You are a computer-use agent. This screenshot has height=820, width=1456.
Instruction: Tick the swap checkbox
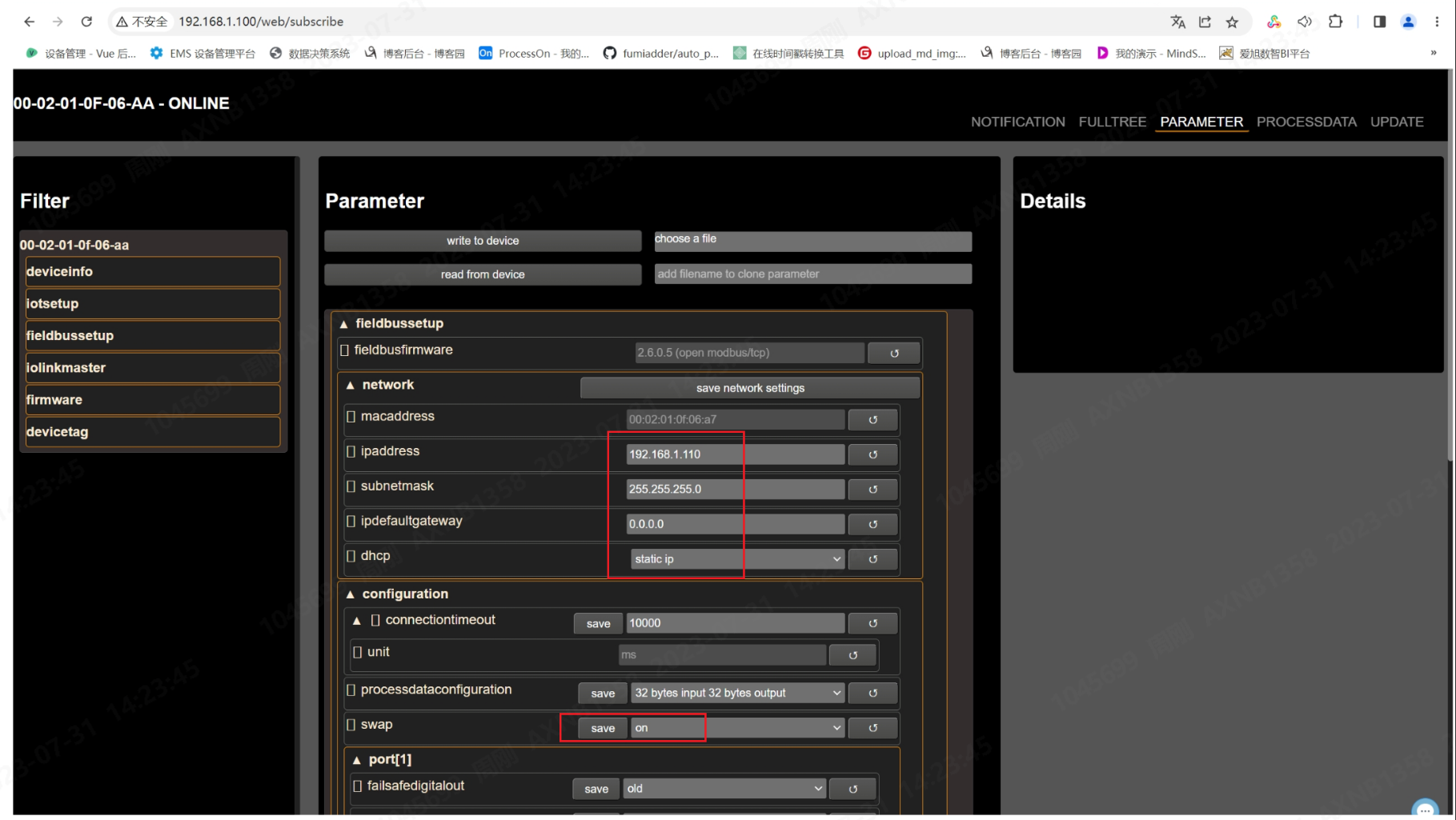(351, 725)
